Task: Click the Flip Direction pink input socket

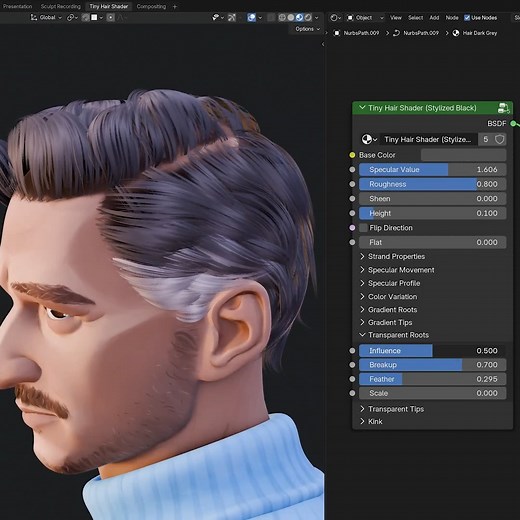Action: [x=352, y=228]
